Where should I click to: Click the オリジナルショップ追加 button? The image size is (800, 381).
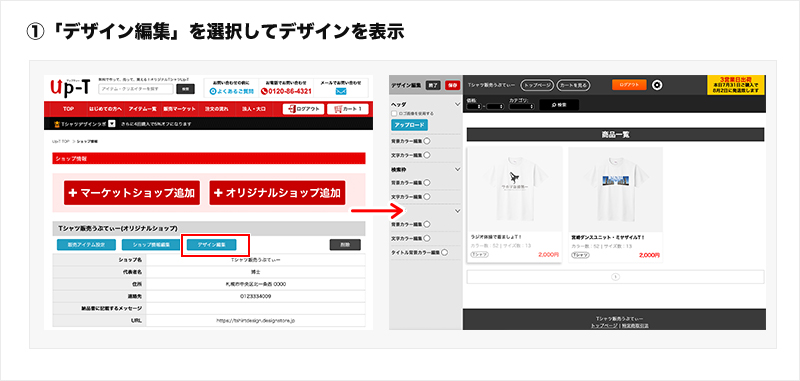277,193
